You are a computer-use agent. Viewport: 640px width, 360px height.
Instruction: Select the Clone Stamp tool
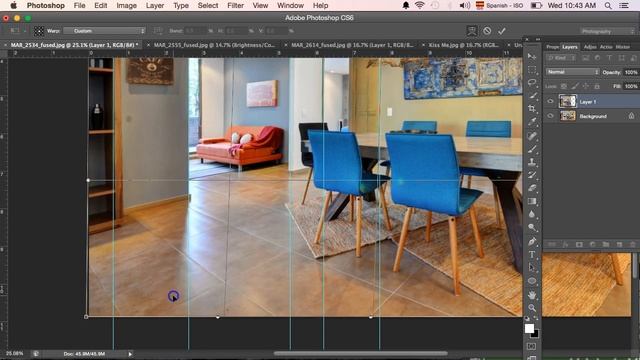pos(532,162)
